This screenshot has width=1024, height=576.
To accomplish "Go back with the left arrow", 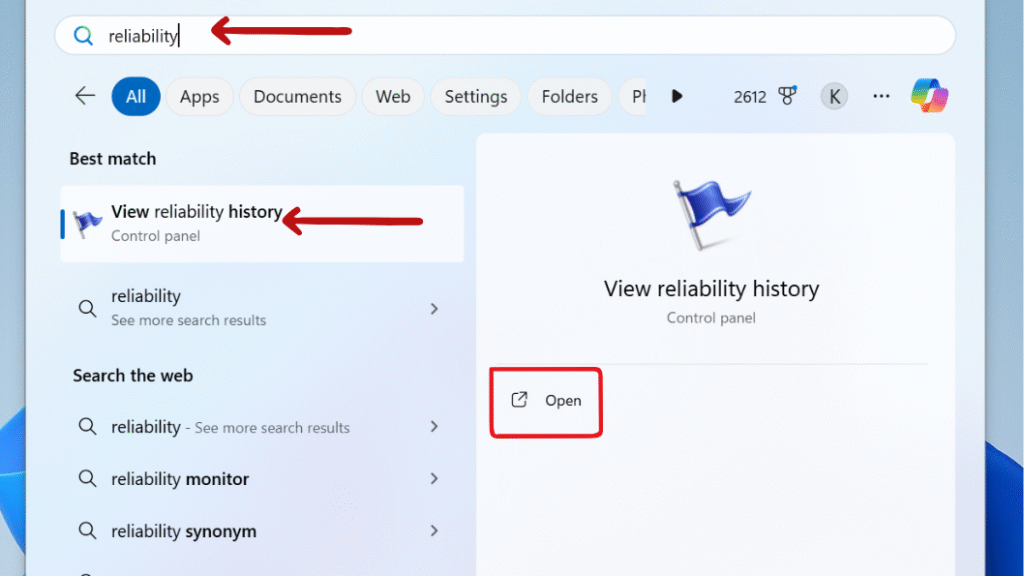I will tap(85, 96).
